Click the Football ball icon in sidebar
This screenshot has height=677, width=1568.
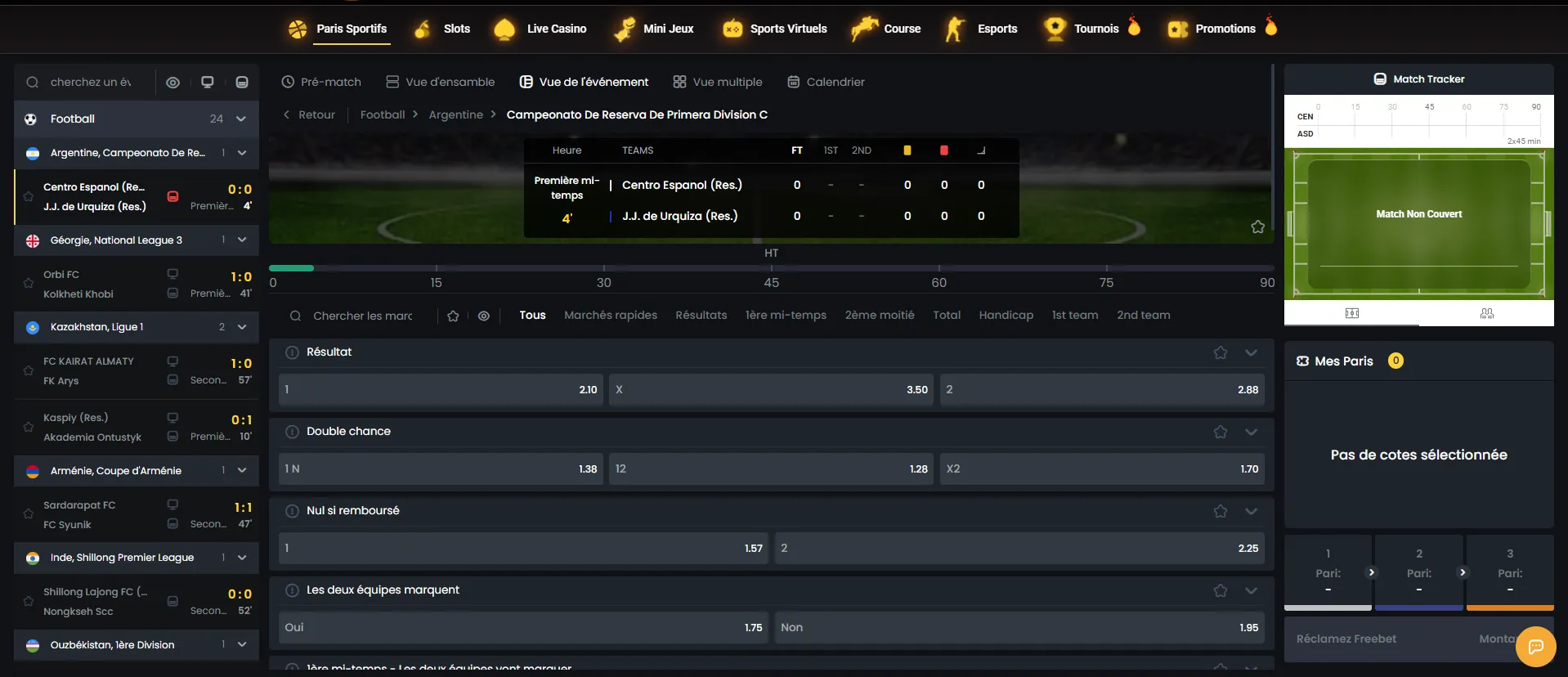tap(31, 119)
